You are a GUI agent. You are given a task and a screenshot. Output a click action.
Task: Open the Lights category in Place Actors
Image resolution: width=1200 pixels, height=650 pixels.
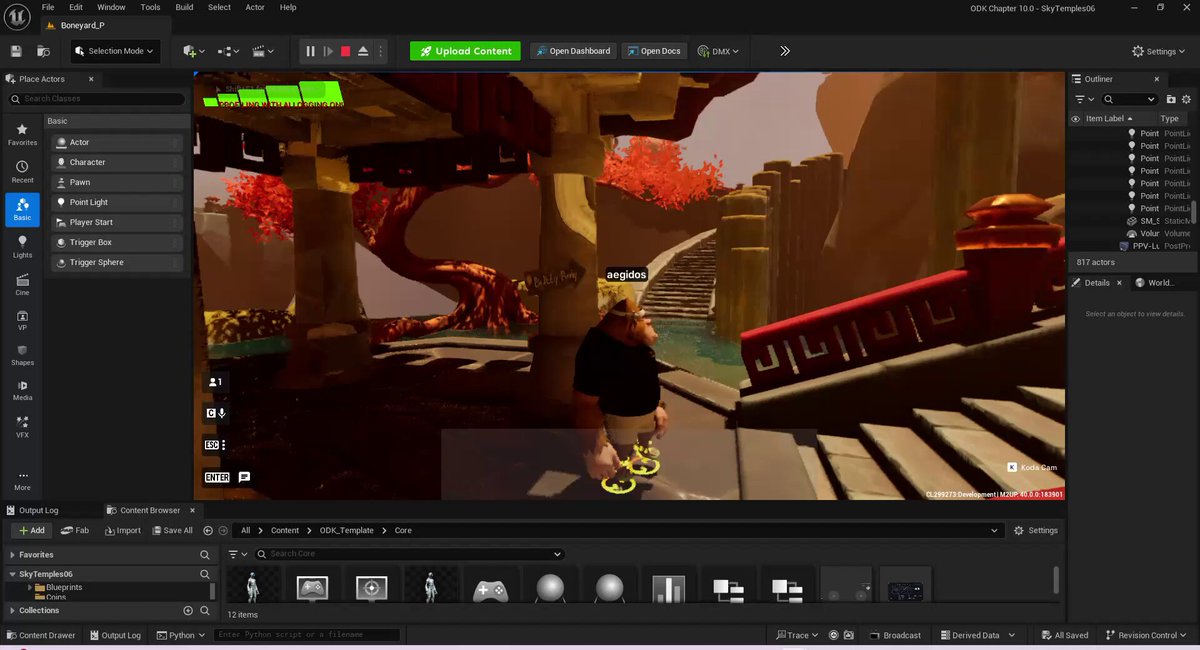22,246
